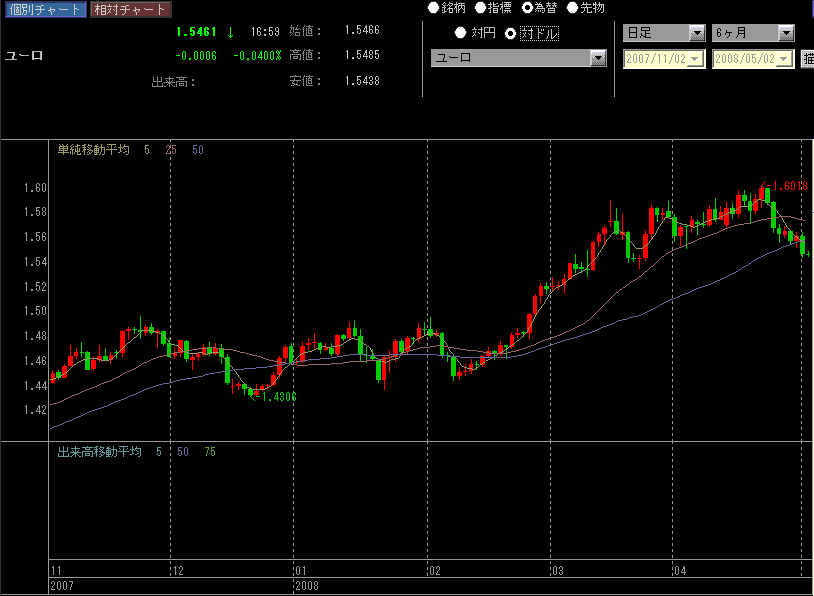
Task: Open the 日足 chart interval dropdown
Action: pos(695,33)
